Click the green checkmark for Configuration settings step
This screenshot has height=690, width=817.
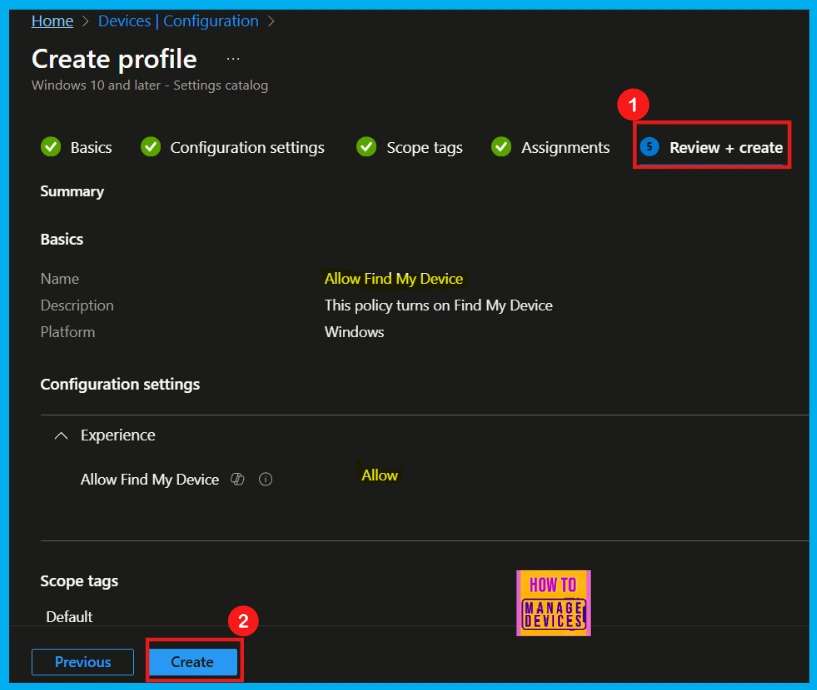[151, 147]
